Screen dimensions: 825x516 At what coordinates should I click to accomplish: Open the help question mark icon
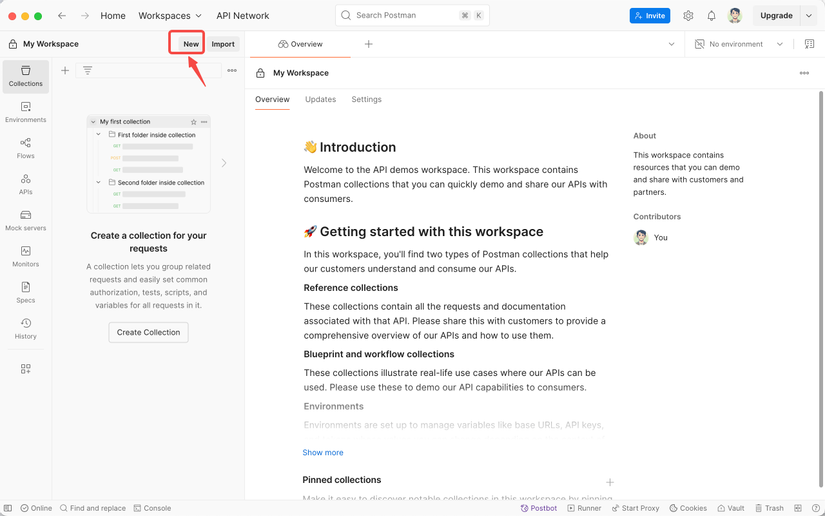(816, 508)
